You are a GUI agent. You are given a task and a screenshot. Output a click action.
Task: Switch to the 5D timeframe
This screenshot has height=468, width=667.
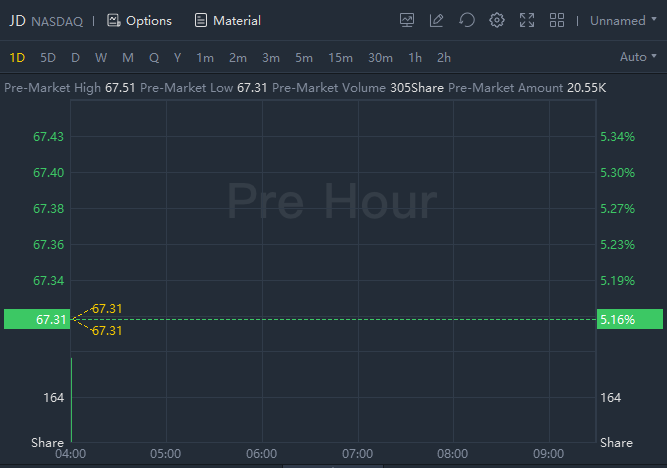(48, 57)
